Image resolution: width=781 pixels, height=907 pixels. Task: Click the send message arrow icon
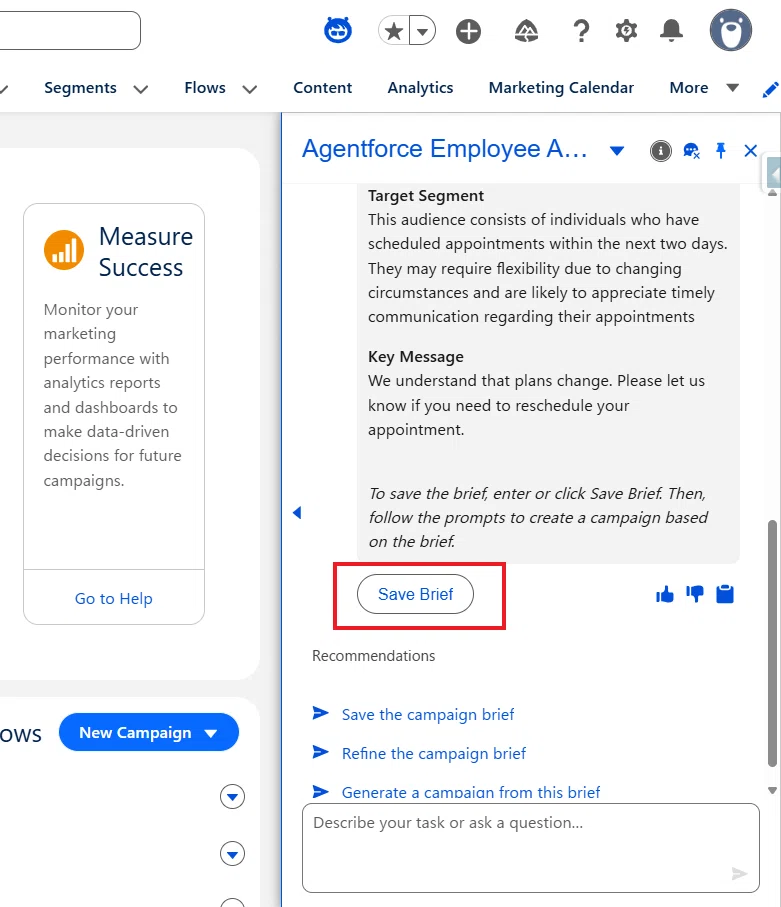[739, 873]
